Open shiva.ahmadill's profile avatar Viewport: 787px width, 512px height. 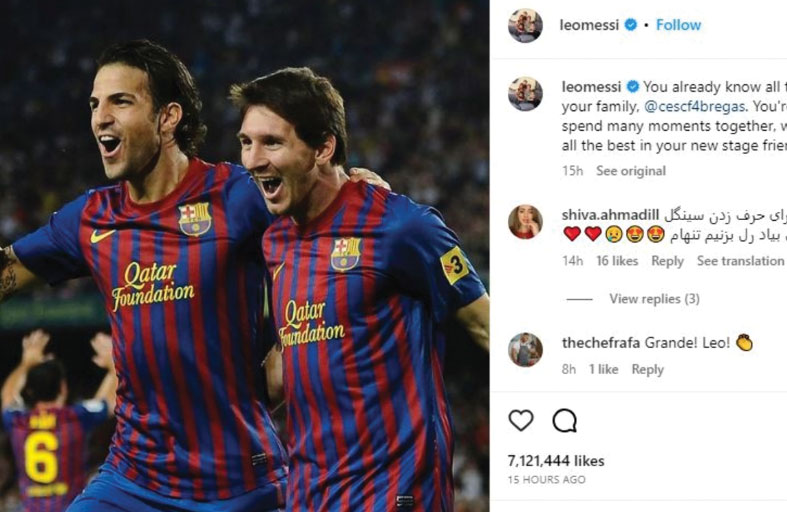(525, 221)
